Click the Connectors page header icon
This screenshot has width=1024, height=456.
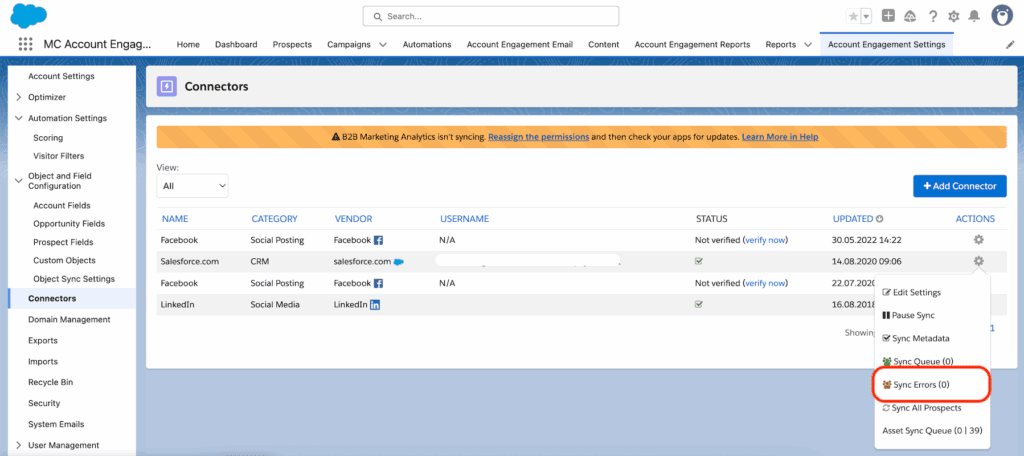click(x=167, y=86)
